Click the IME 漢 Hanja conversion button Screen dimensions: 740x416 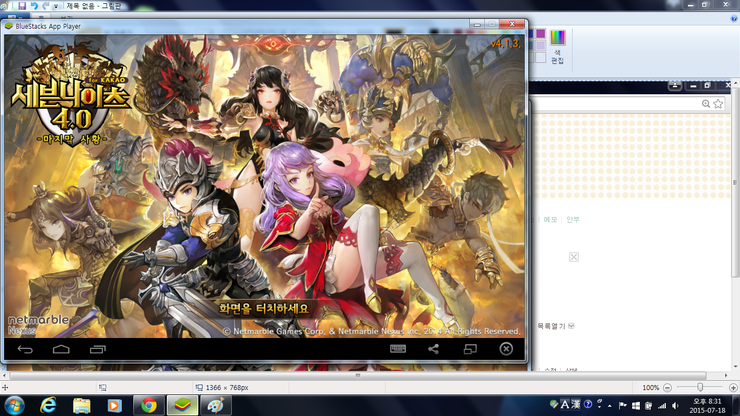[x=576, y=405]
